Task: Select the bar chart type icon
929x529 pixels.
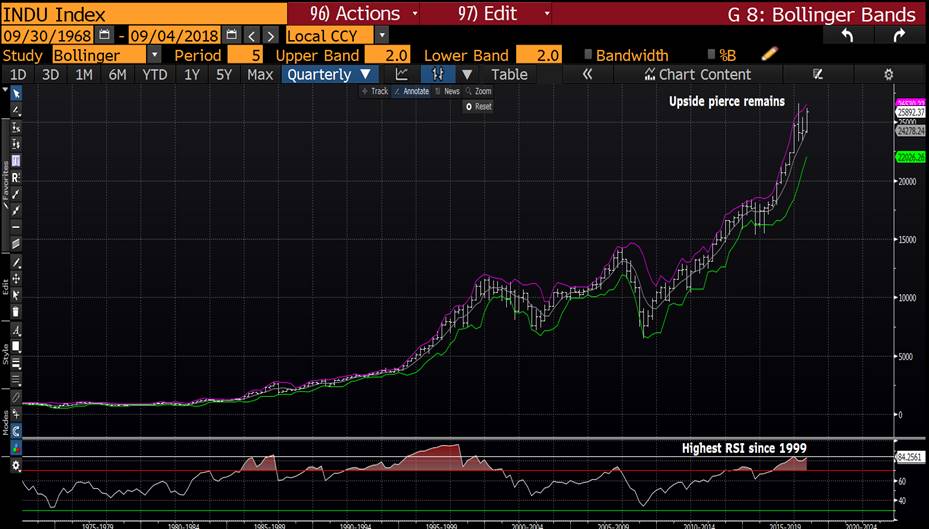Action: (437, 74)
